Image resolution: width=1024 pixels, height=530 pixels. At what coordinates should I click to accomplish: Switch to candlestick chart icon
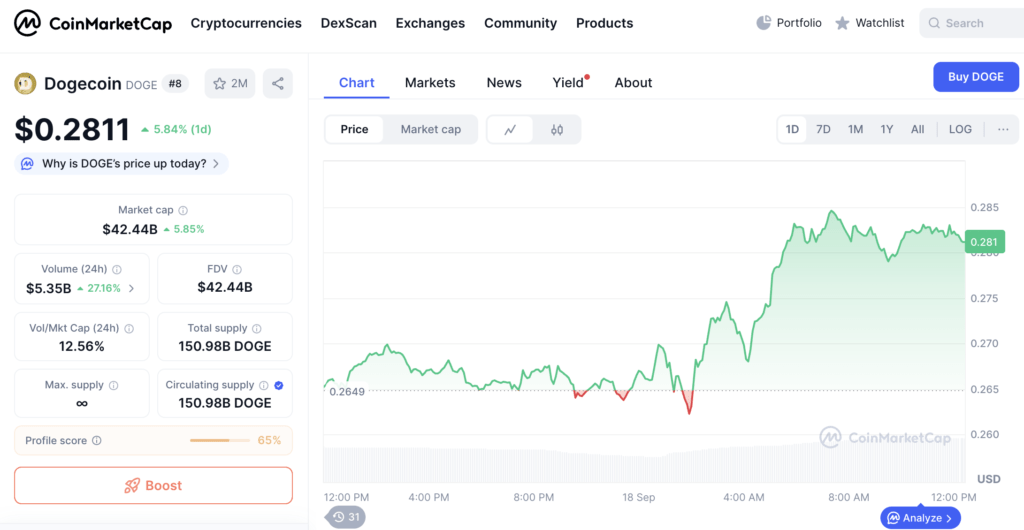tap(556, 129)
